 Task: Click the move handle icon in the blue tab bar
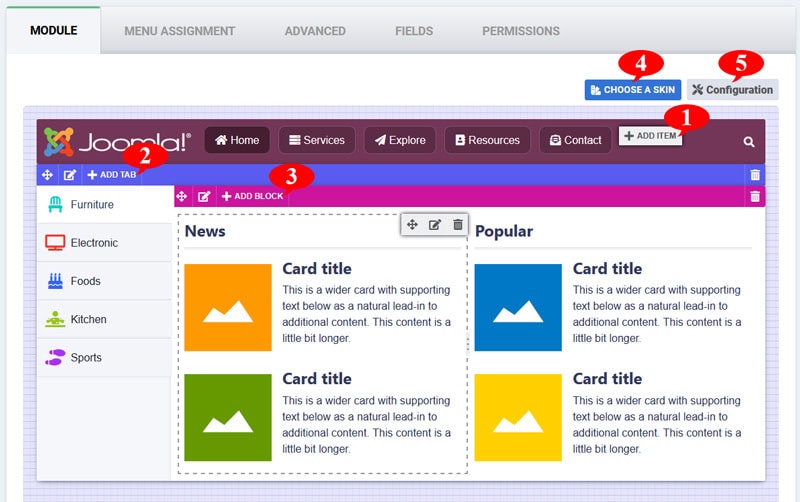[x=47, y=175]
